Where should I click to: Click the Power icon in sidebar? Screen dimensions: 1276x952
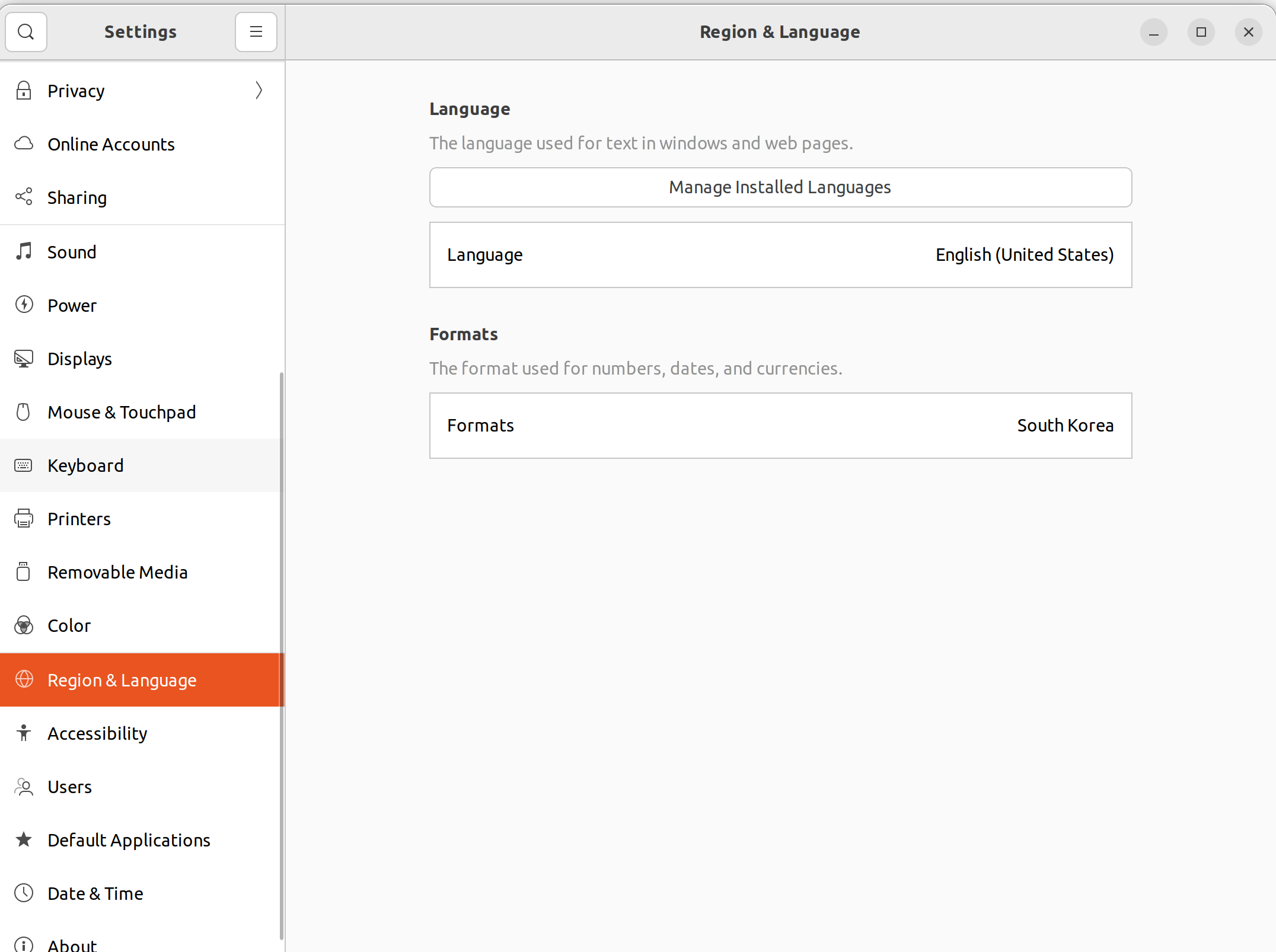point(24,305)
